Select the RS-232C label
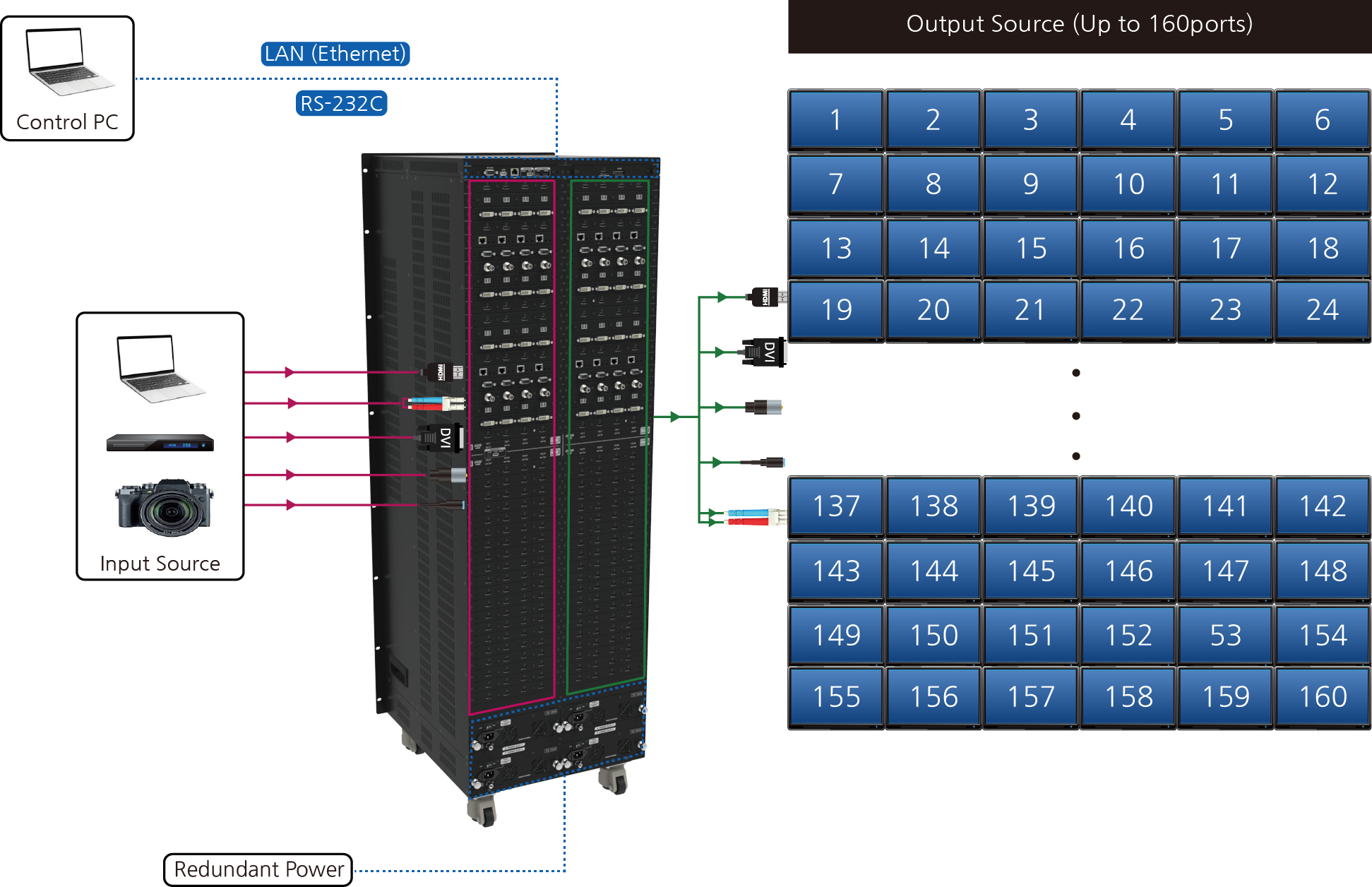Image resolution: width=1372 pixels, height=887 pixels. (342, 104)
